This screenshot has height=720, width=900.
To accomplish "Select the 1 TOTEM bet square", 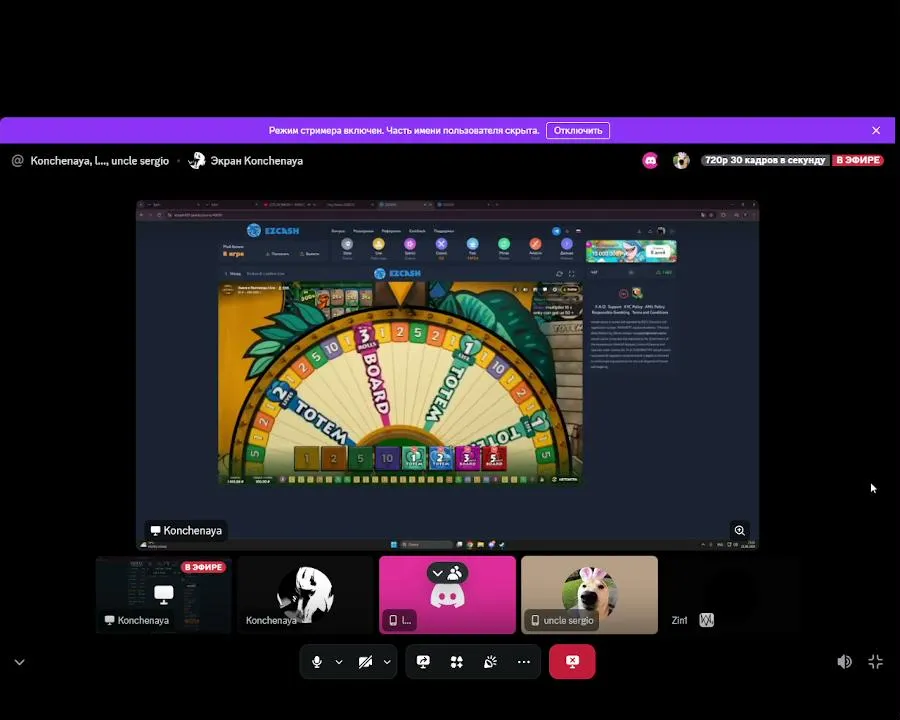I will tap(414, 458).
